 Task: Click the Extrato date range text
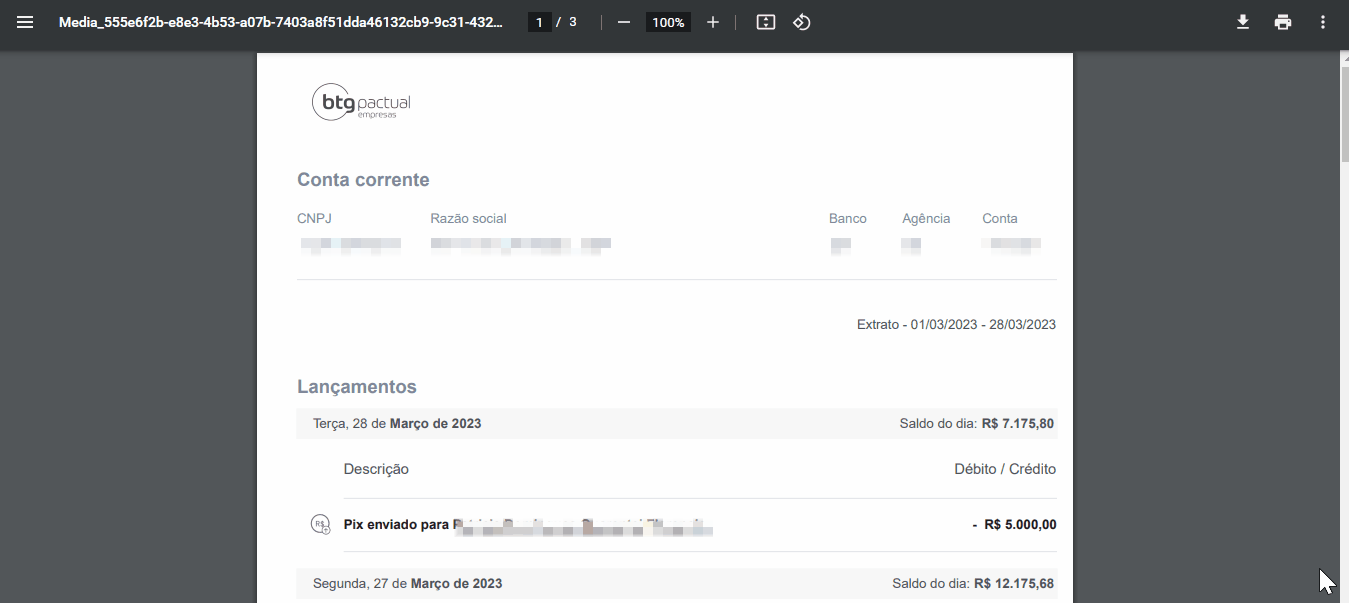pyautogui.click(x=956, y=325)
